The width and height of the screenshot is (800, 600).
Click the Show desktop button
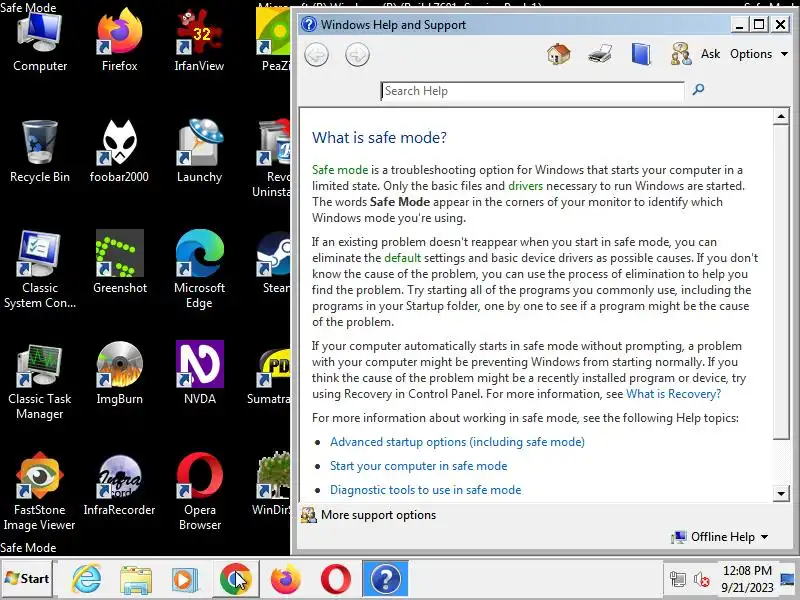coord(789,579)
